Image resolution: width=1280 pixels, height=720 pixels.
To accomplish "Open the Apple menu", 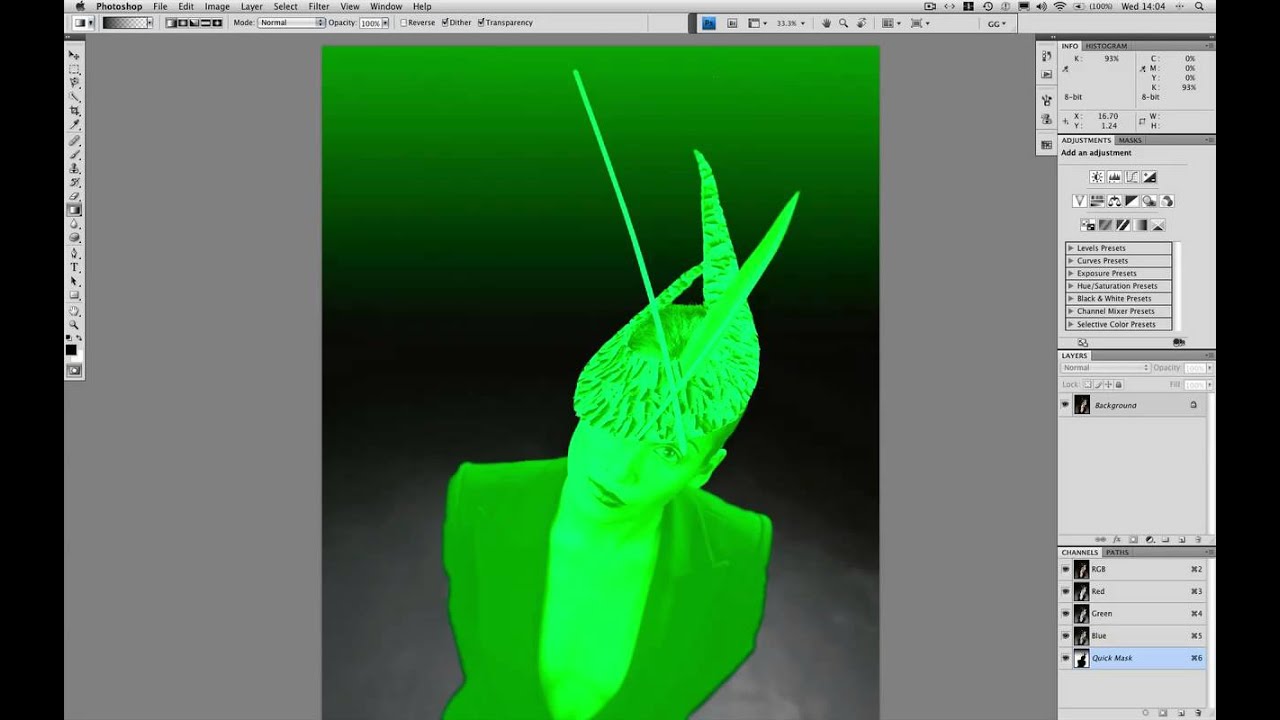I will (79, 6).
